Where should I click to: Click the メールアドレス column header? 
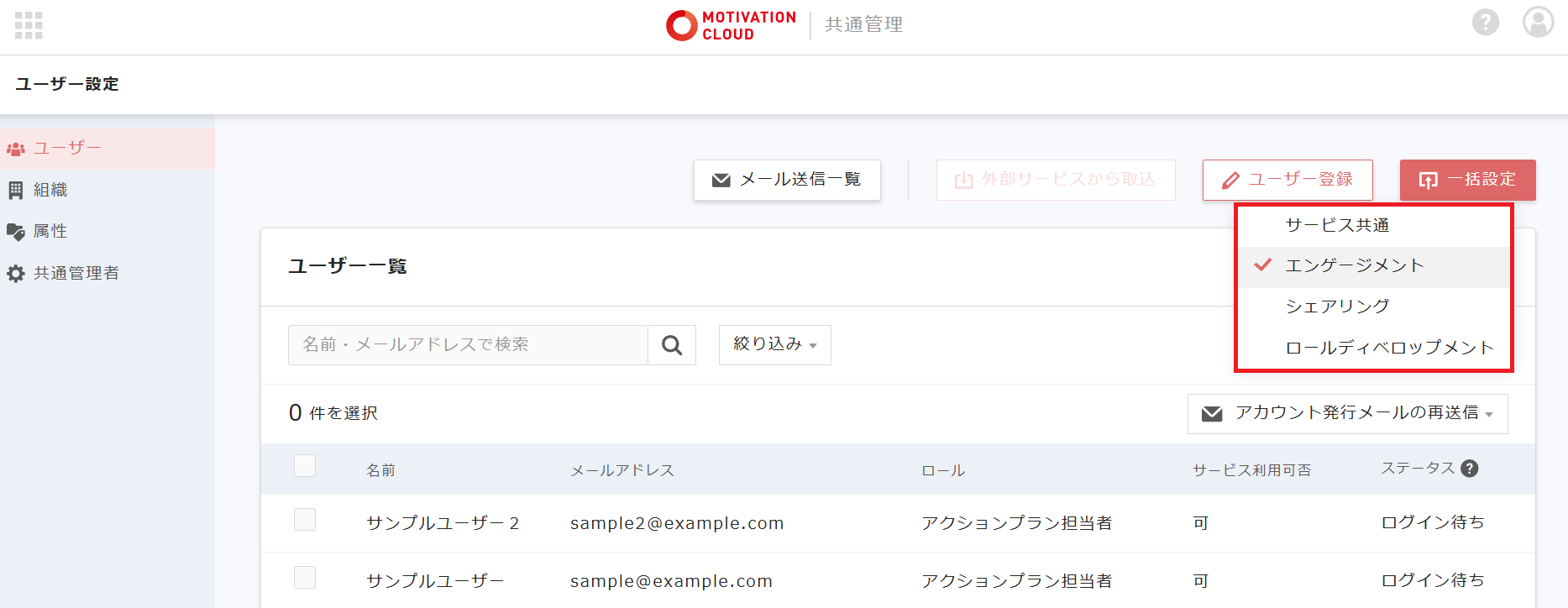click(x=622, y=470)
